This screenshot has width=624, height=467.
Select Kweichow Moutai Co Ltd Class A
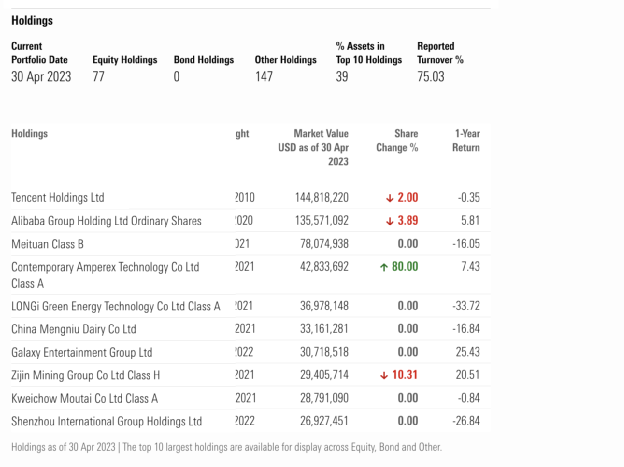84,398
